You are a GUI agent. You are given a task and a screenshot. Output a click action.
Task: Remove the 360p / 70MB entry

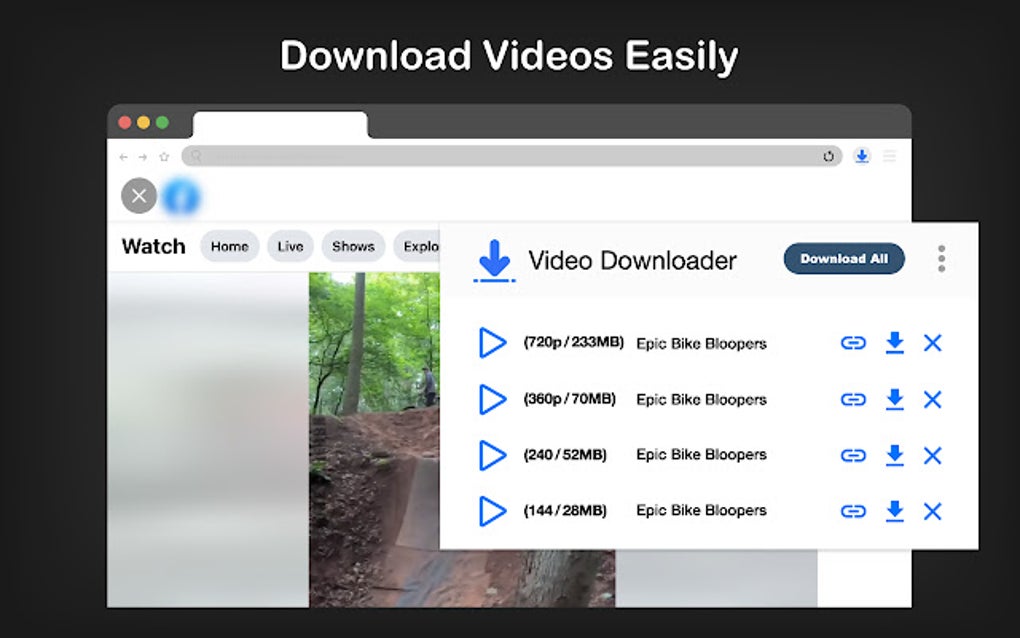(x=933, y=399)
